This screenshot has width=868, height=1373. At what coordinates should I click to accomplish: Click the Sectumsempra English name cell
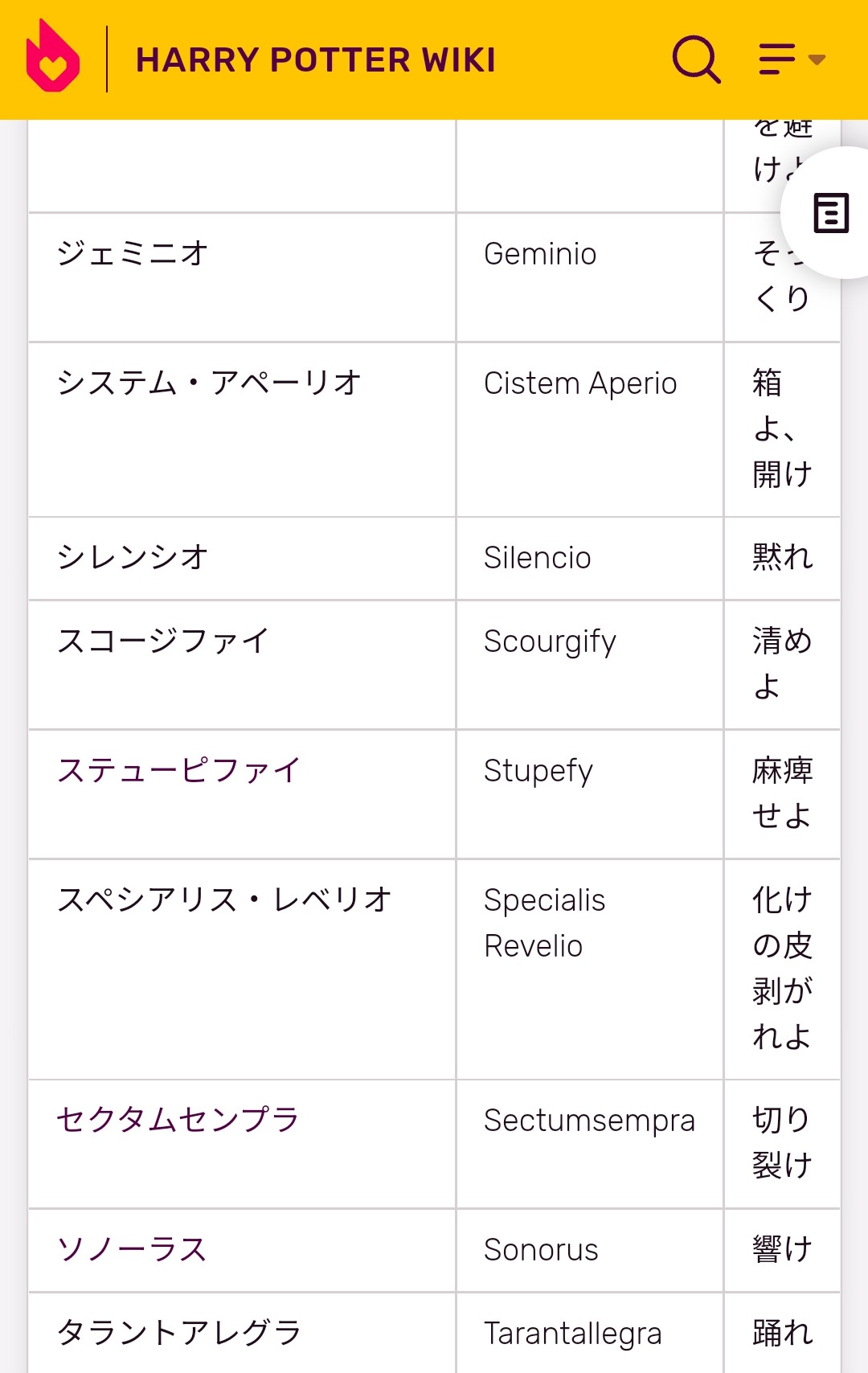click(590, 1144)
